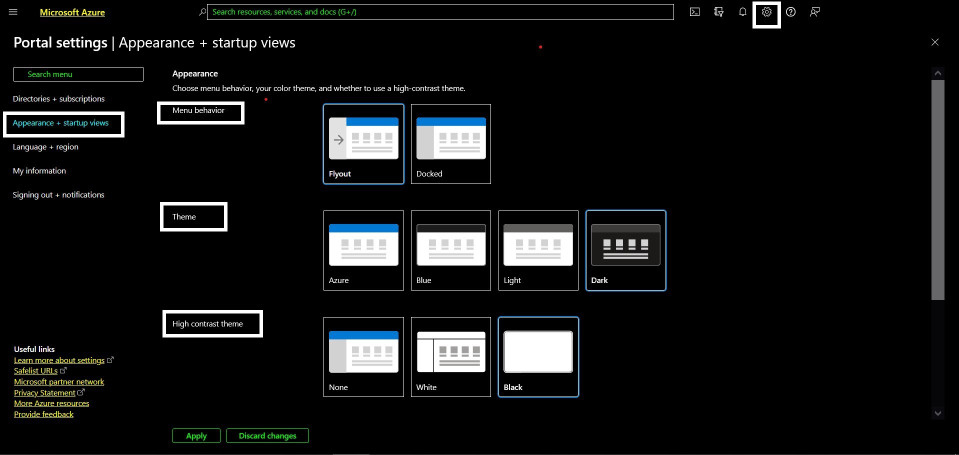Close the Portal settings pane
Screen dimensions: 959x455
click(935, 42)
